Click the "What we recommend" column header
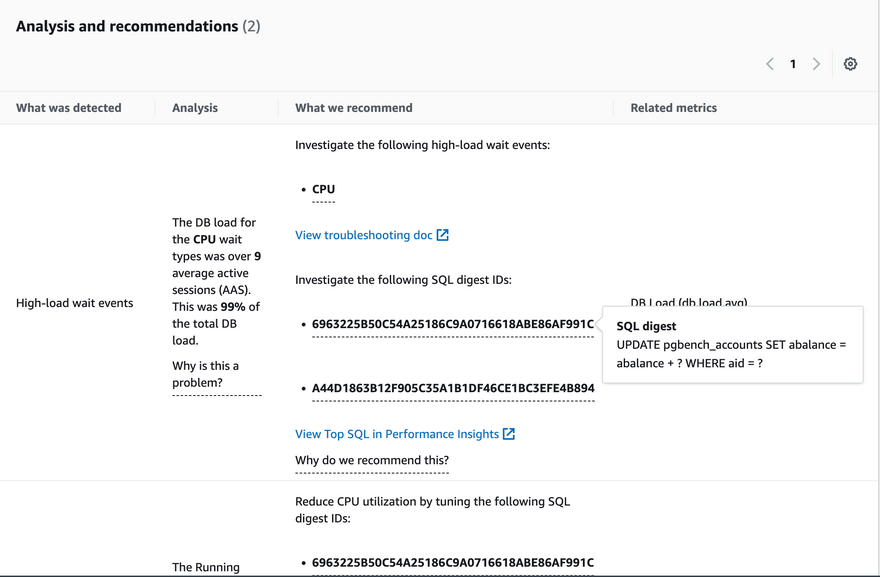Image resolution: width=880 pixels, height=577 pixels. 354,108
